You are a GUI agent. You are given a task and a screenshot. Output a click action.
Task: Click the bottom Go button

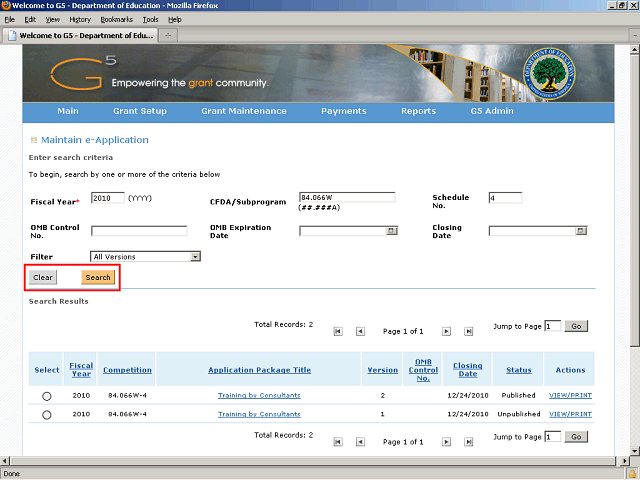coord(576,437)
